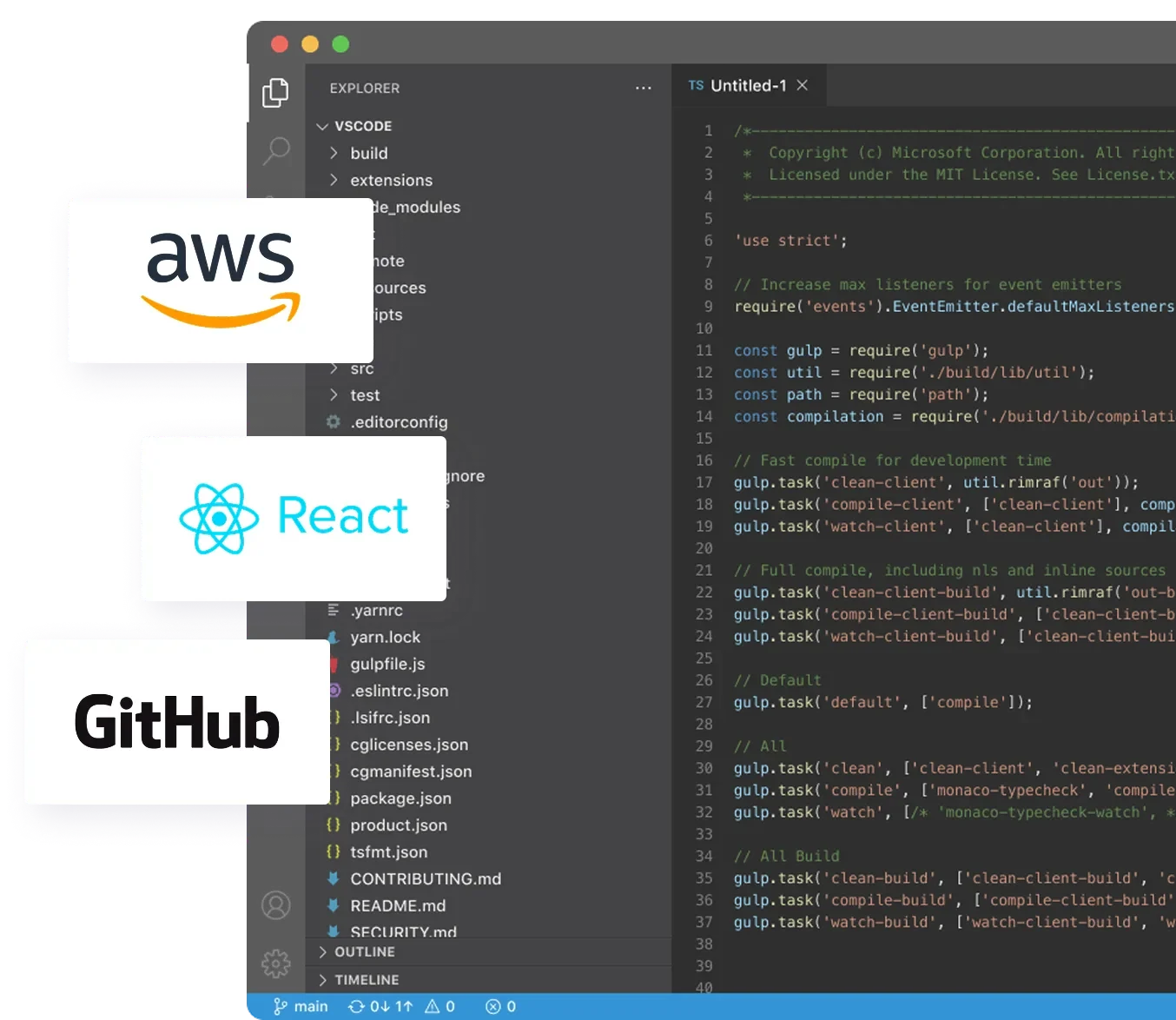The width and height of the screenshot is (1176, 1020).
Task: Open the Explorer view in activity bar
Action: 275,93
